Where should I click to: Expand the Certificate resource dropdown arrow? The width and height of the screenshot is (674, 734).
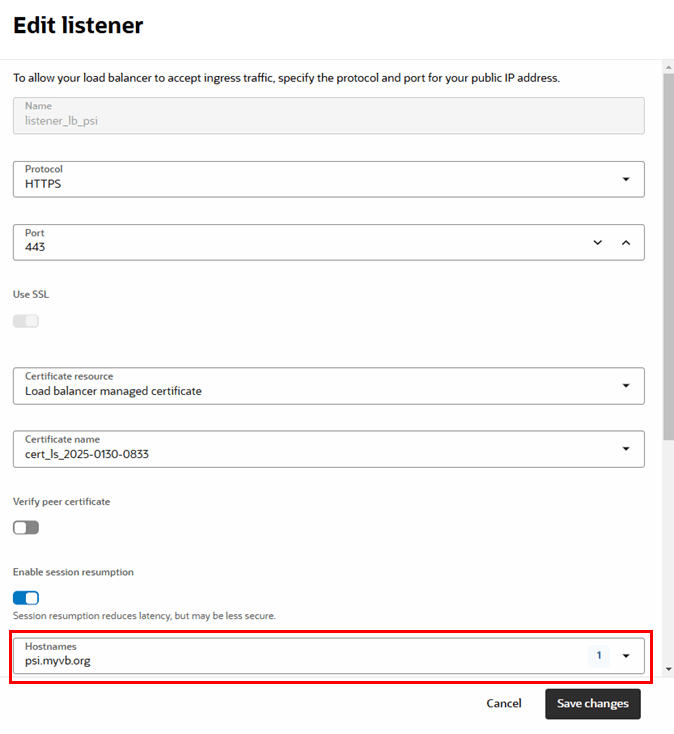point(625,386)
